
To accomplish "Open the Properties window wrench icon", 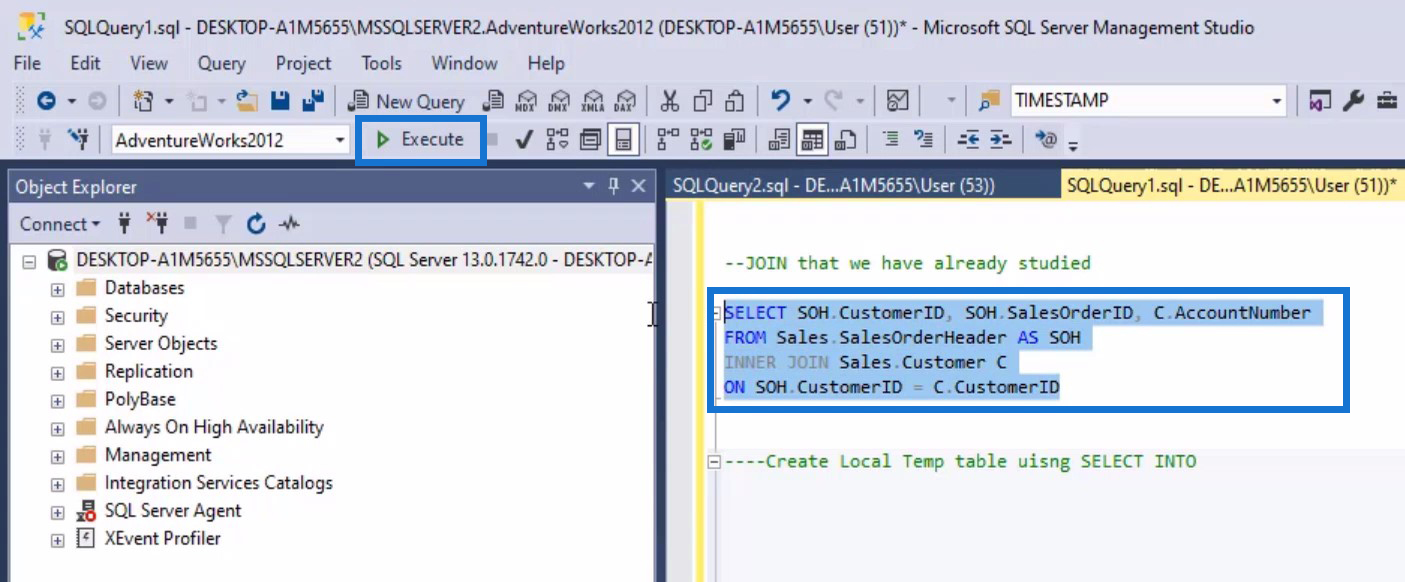I will coord(1352,101).
